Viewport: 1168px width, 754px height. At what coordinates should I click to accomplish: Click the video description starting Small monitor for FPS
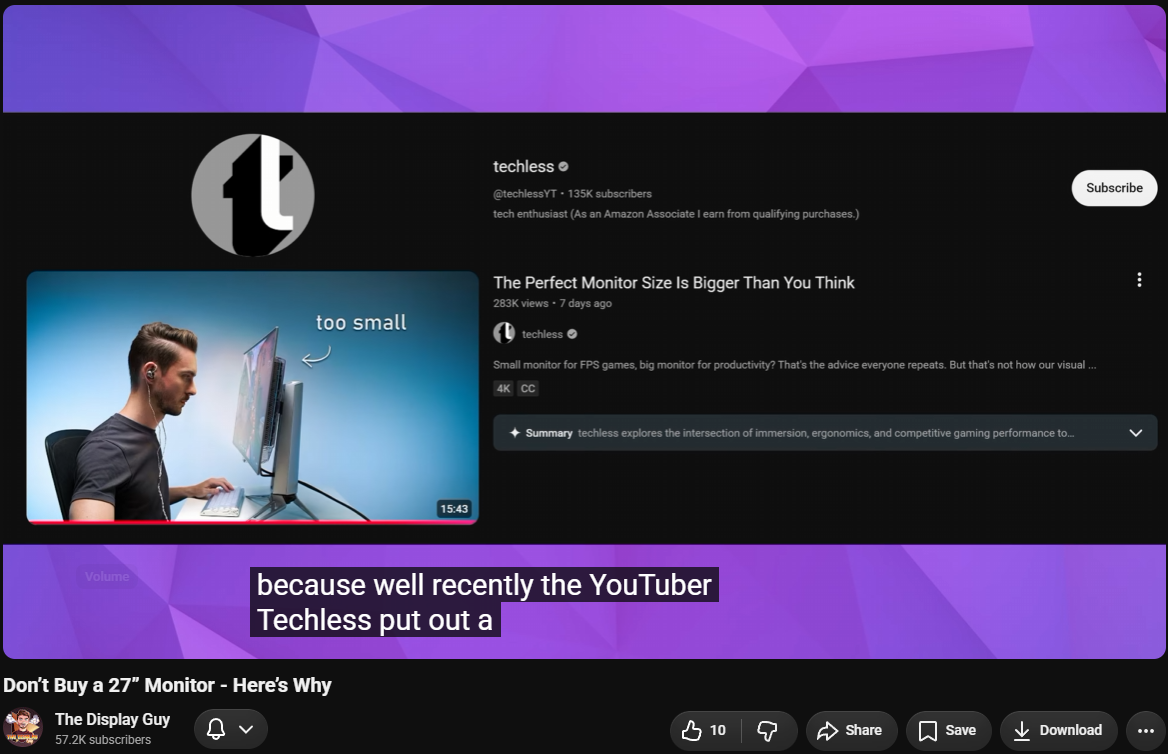(x=794, y=364)
